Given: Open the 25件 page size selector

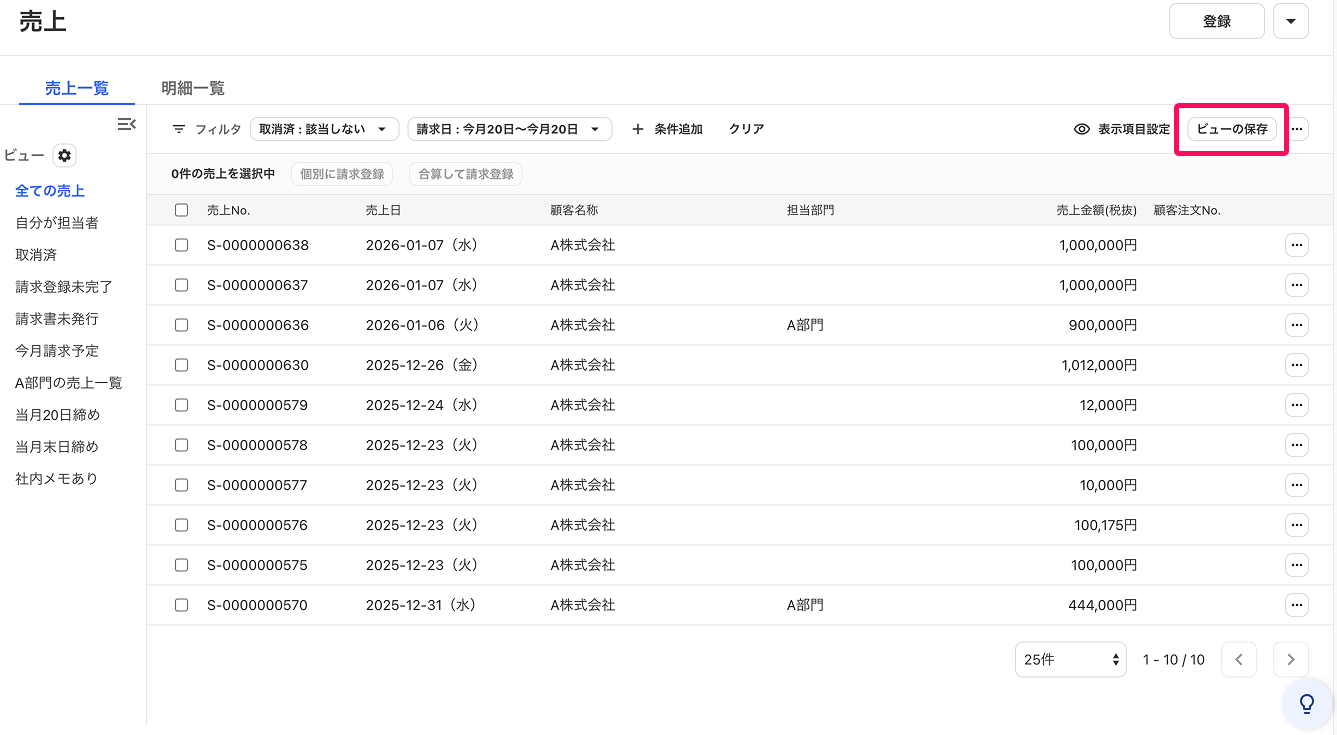Looking at the screenshot, I should point(1071,660).
